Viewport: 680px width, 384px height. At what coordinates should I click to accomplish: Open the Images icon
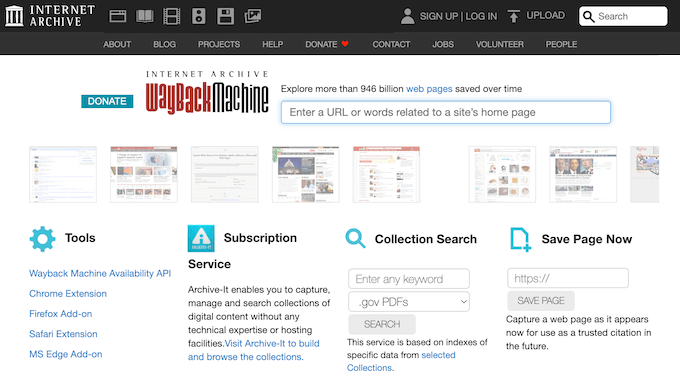tap(252, 16)
